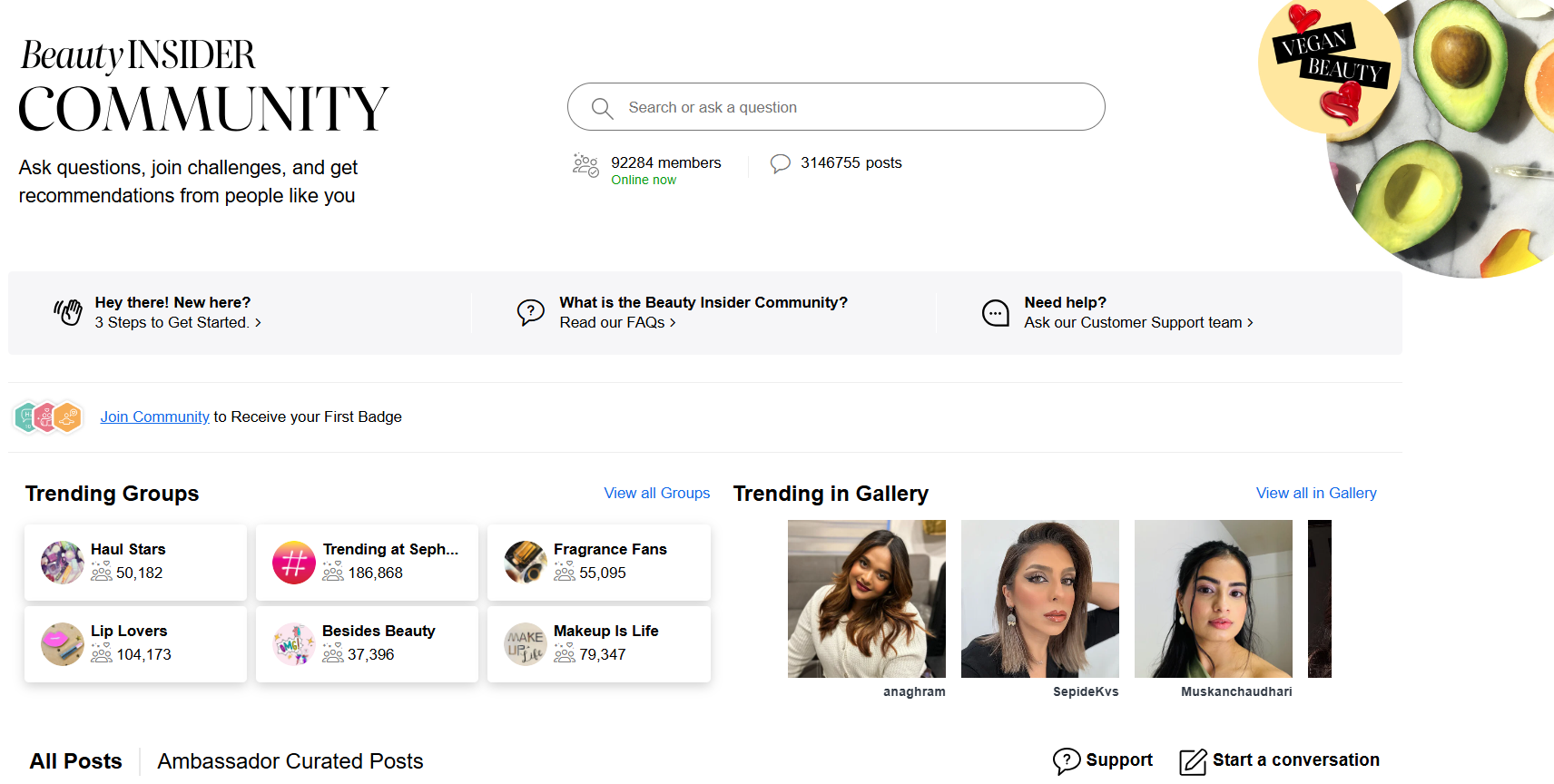Click the members icon beside 79,347
The width and height of the screenshot is (1554, 784).
pyautogui.click(x=565, y=653)
